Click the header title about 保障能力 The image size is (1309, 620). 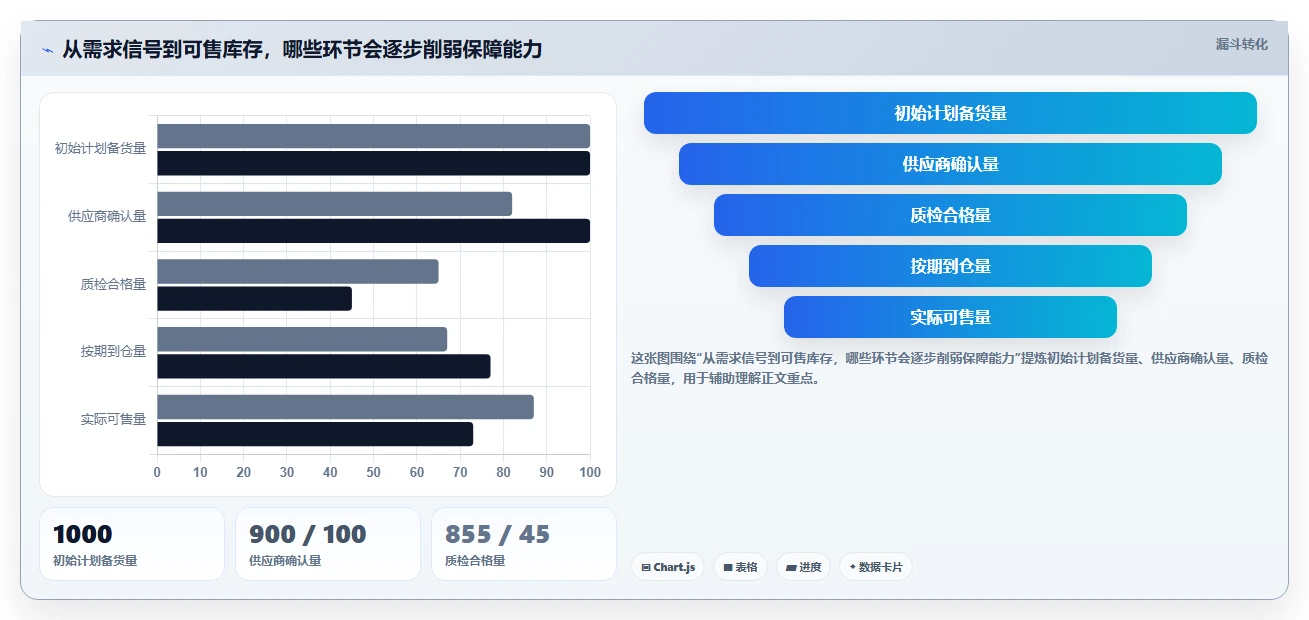[302, 49]
